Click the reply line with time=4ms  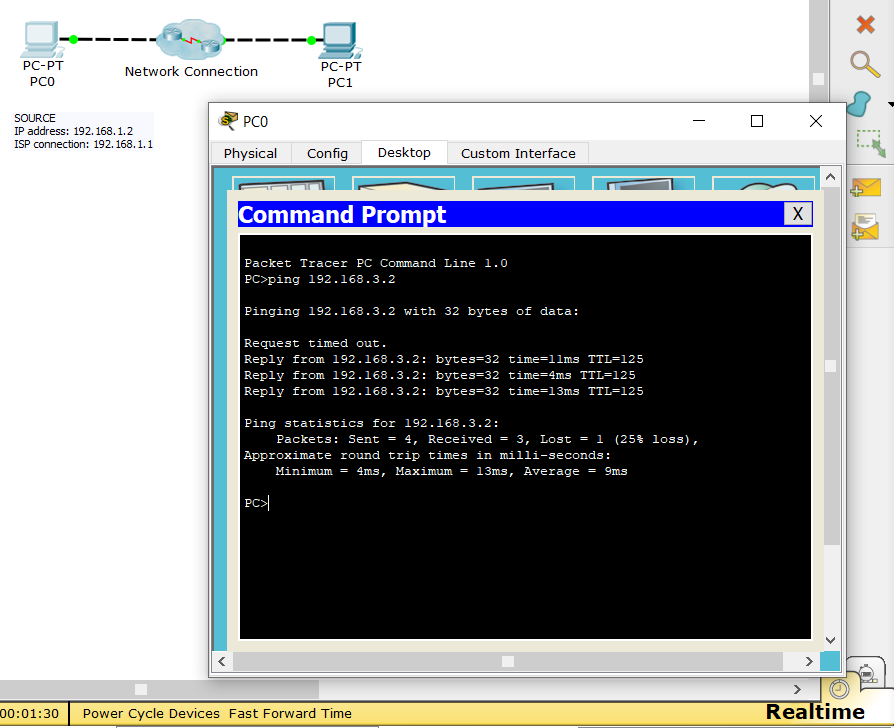(x=440, y=375)
